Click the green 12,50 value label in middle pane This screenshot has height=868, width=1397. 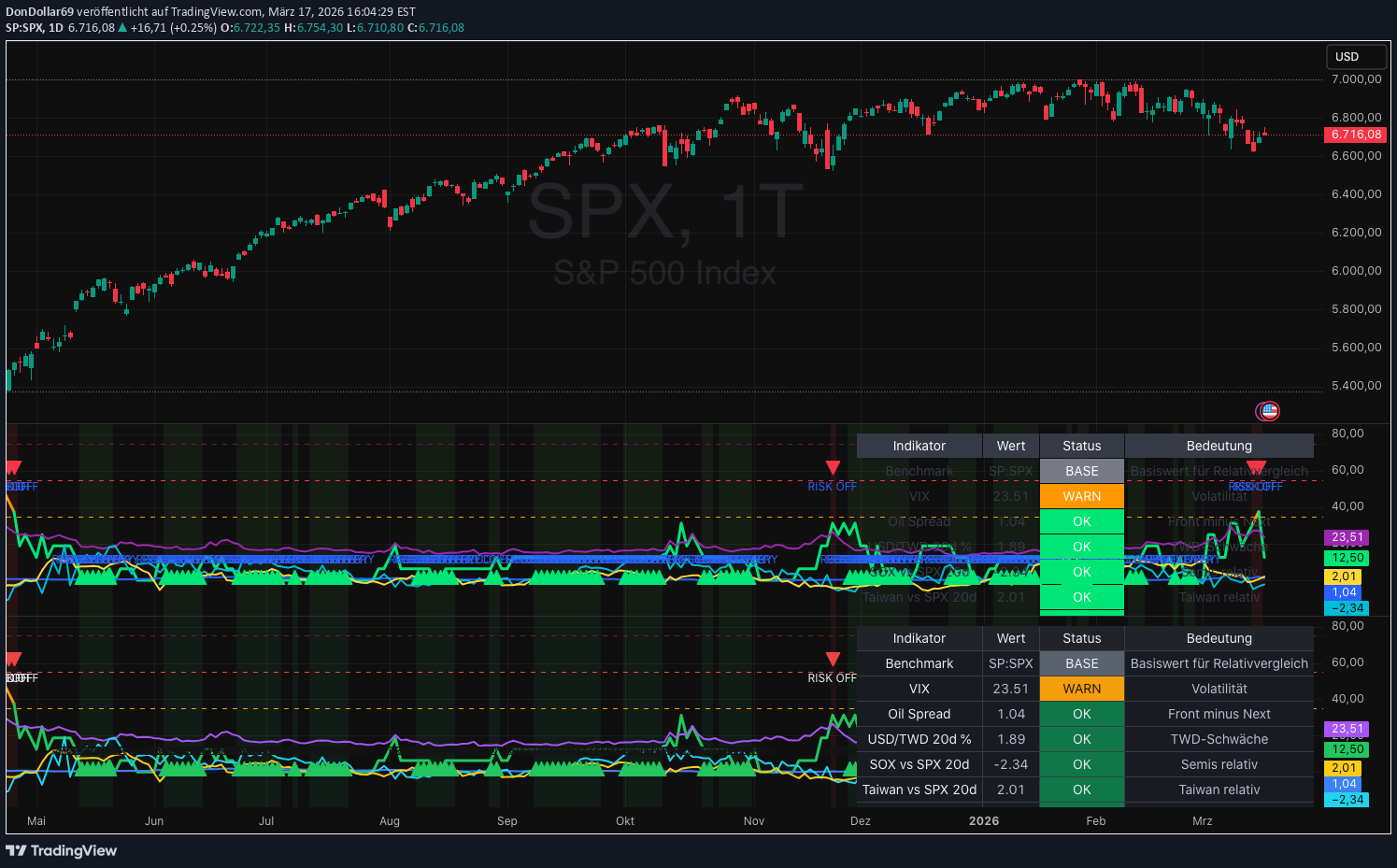1347,558
